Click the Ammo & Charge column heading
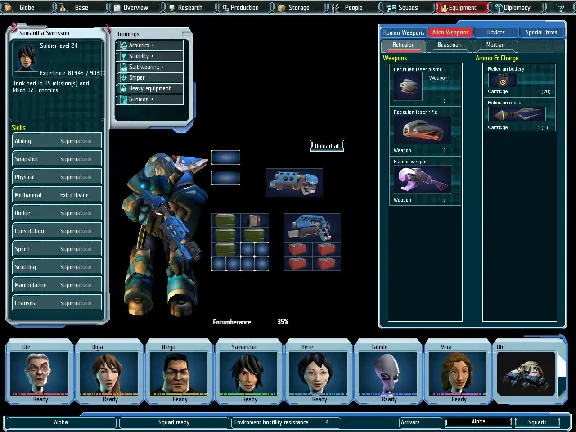Image resolution: width=576 pixels, height=432 pixels. 497,58
